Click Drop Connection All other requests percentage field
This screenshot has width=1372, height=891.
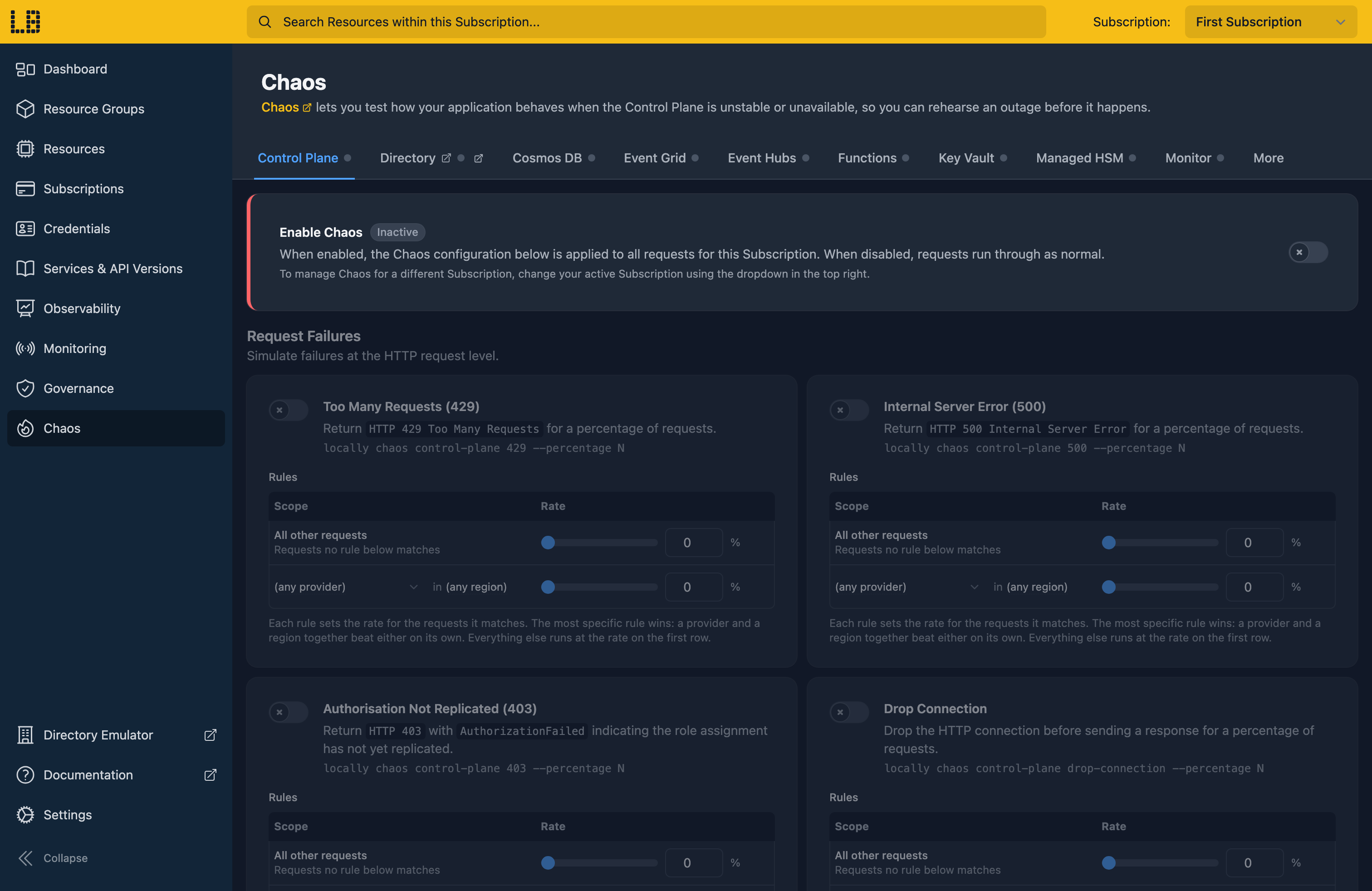click(x=1254, y=863)
